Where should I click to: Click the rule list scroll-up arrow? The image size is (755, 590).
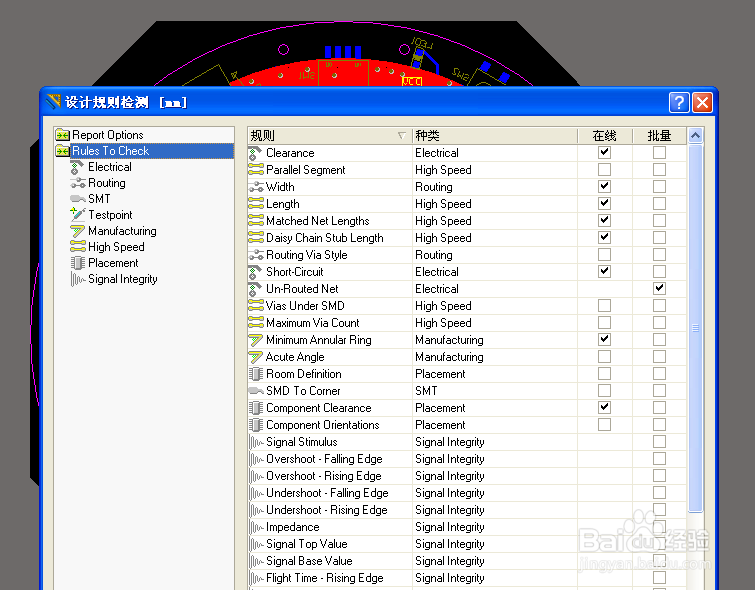[695, 136]
